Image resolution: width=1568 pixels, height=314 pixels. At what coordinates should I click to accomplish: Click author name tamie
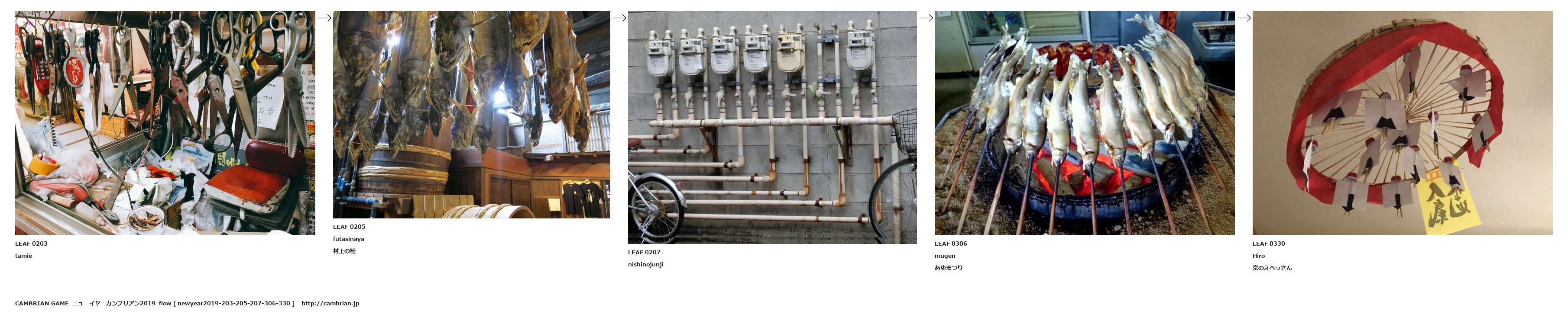coord(24,256)
